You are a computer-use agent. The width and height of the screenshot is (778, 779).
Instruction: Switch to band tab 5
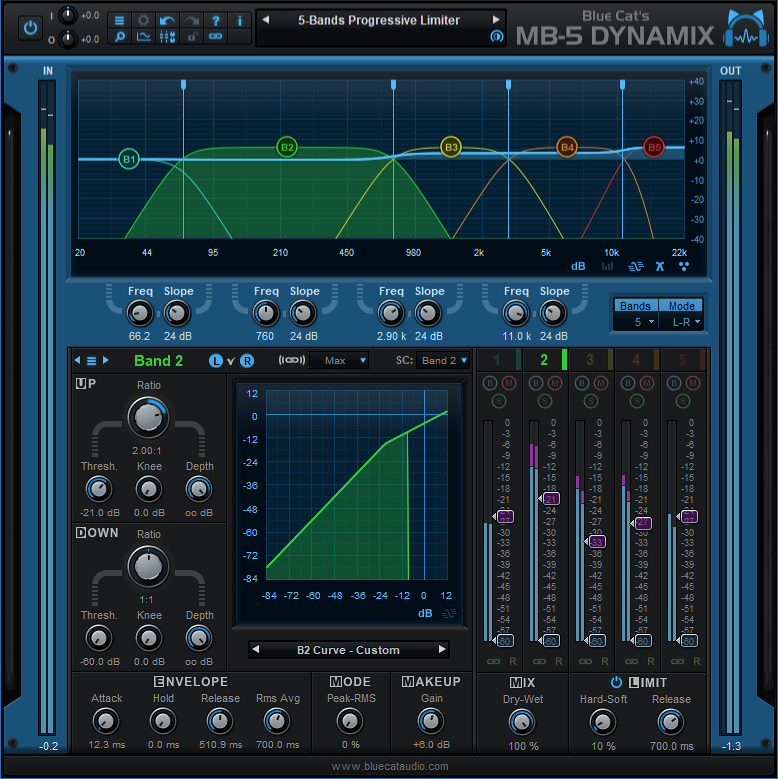click(x=683, y=360)
